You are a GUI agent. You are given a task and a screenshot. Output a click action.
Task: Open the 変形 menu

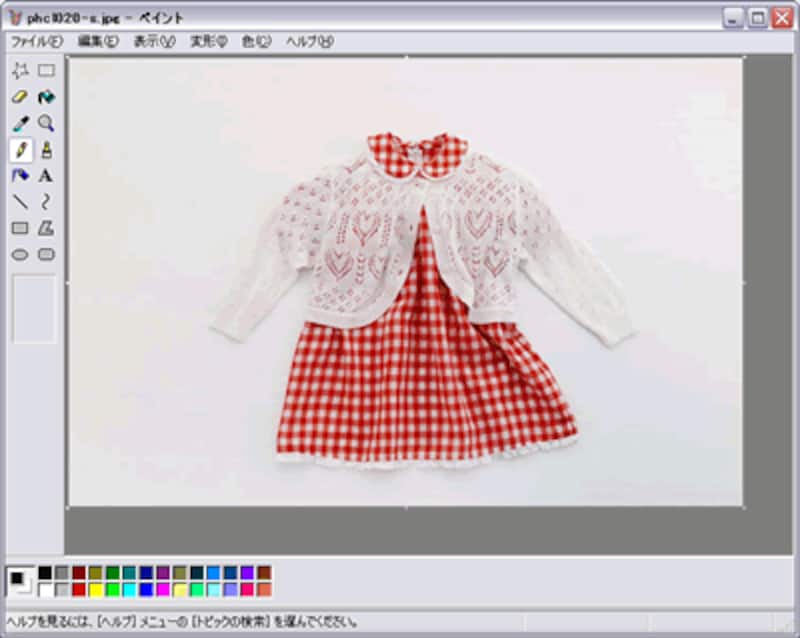click(x=210, y=41)
